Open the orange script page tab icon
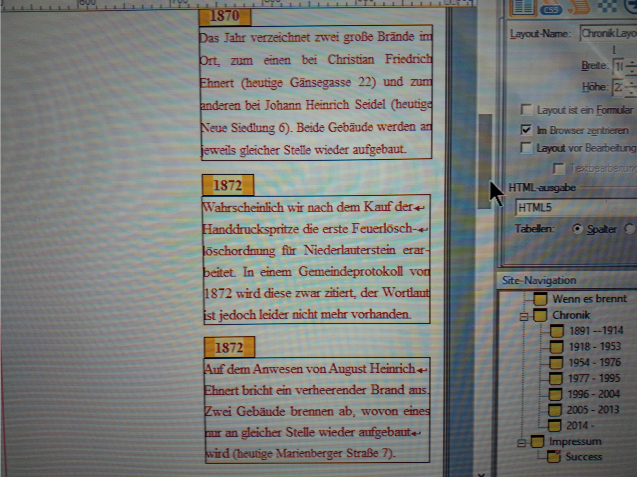The width and height of the screenshot is (637, 477). pyautogui.click(x=578, y=7)
